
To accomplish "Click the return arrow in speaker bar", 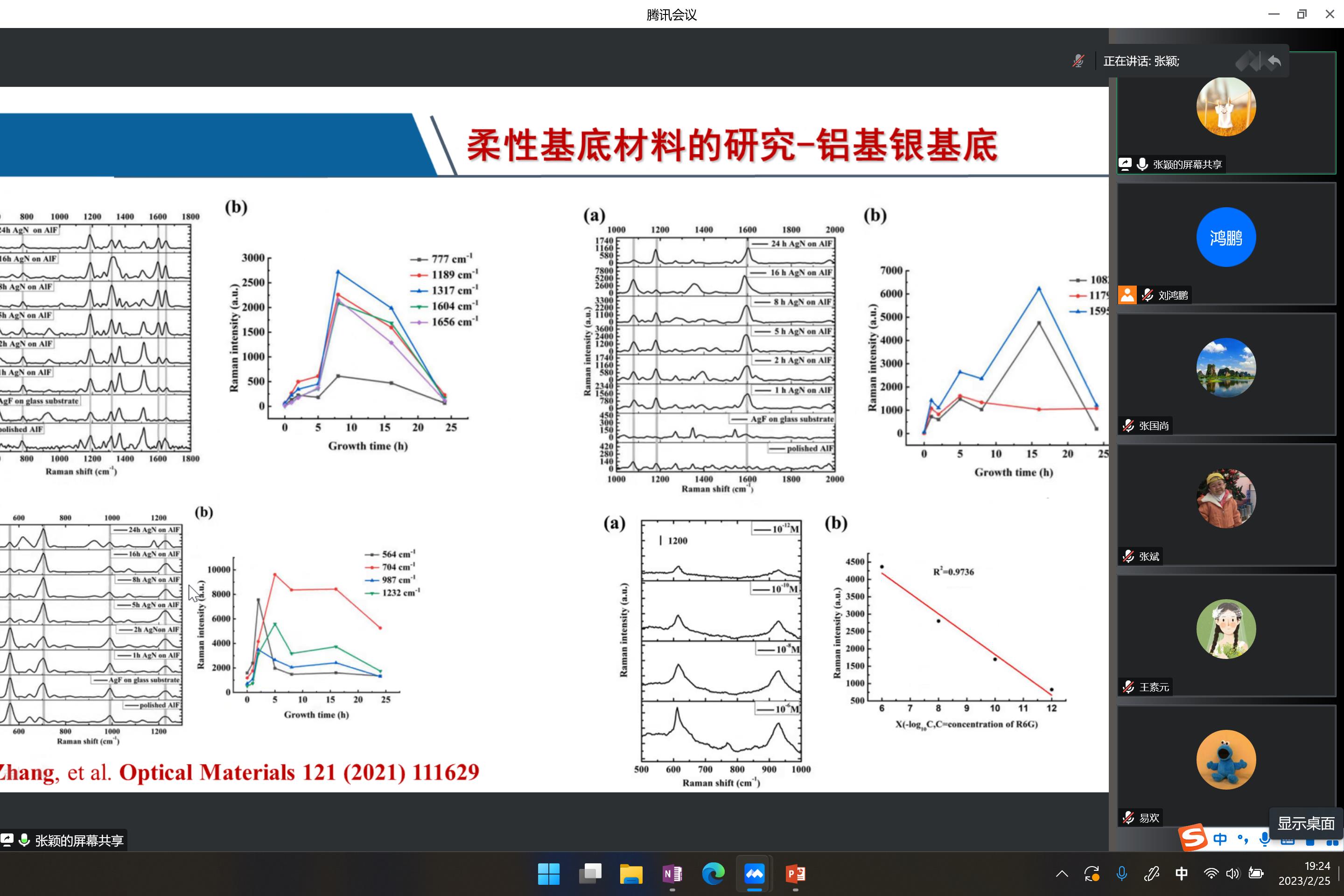I will 1274,61.
